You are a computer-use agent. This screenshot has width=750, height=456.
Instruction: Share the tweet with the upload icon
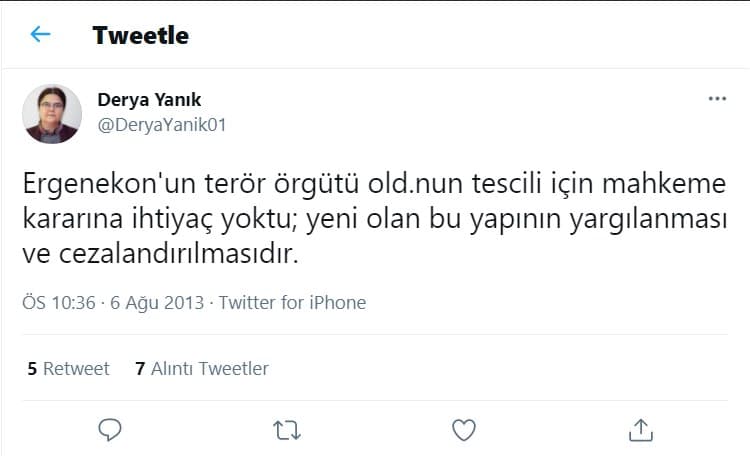(x=640, y=429)
